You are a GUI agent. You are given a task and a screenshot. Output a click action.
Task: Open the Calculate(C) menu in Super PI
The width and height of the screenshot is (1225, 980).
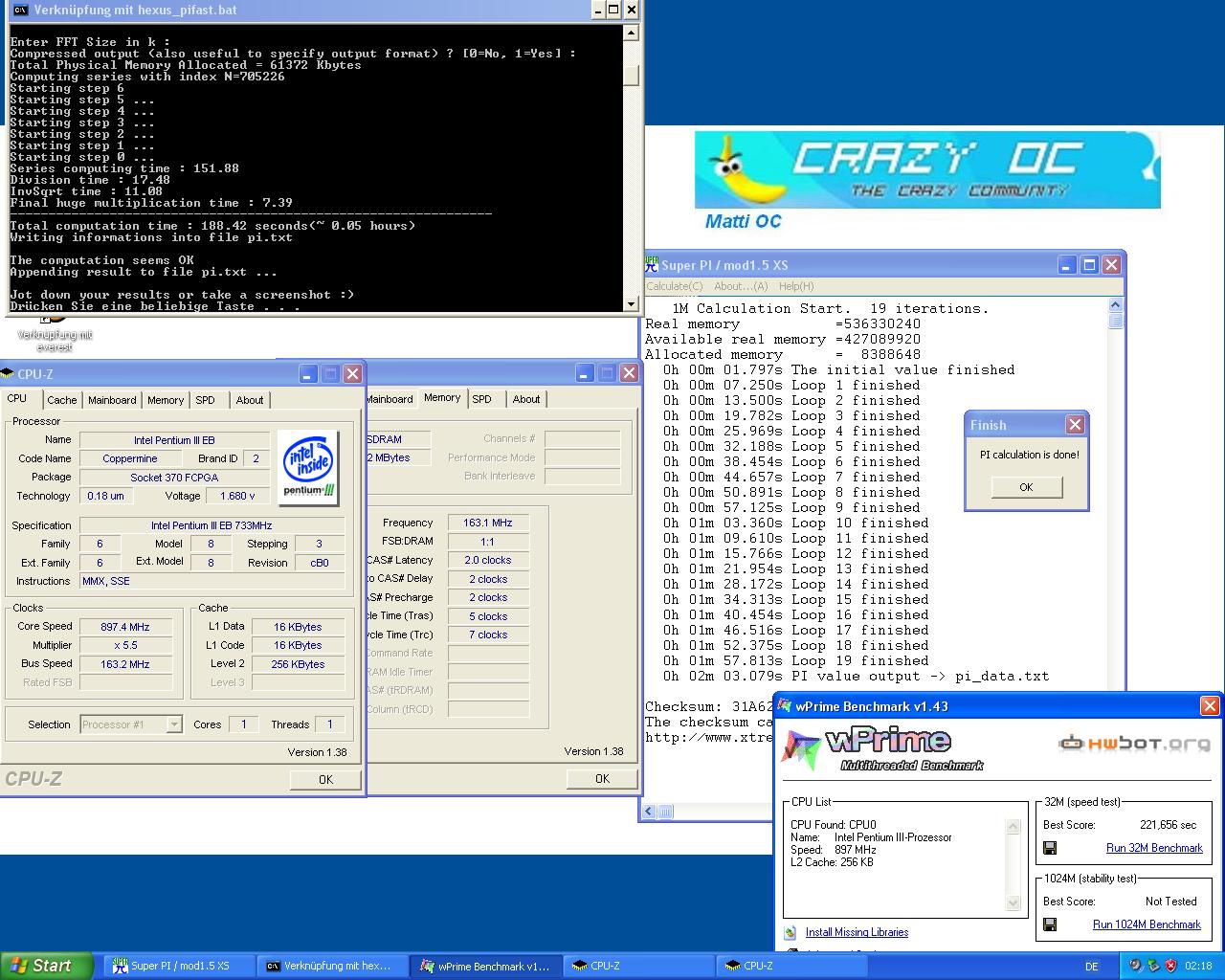(674, 286)
